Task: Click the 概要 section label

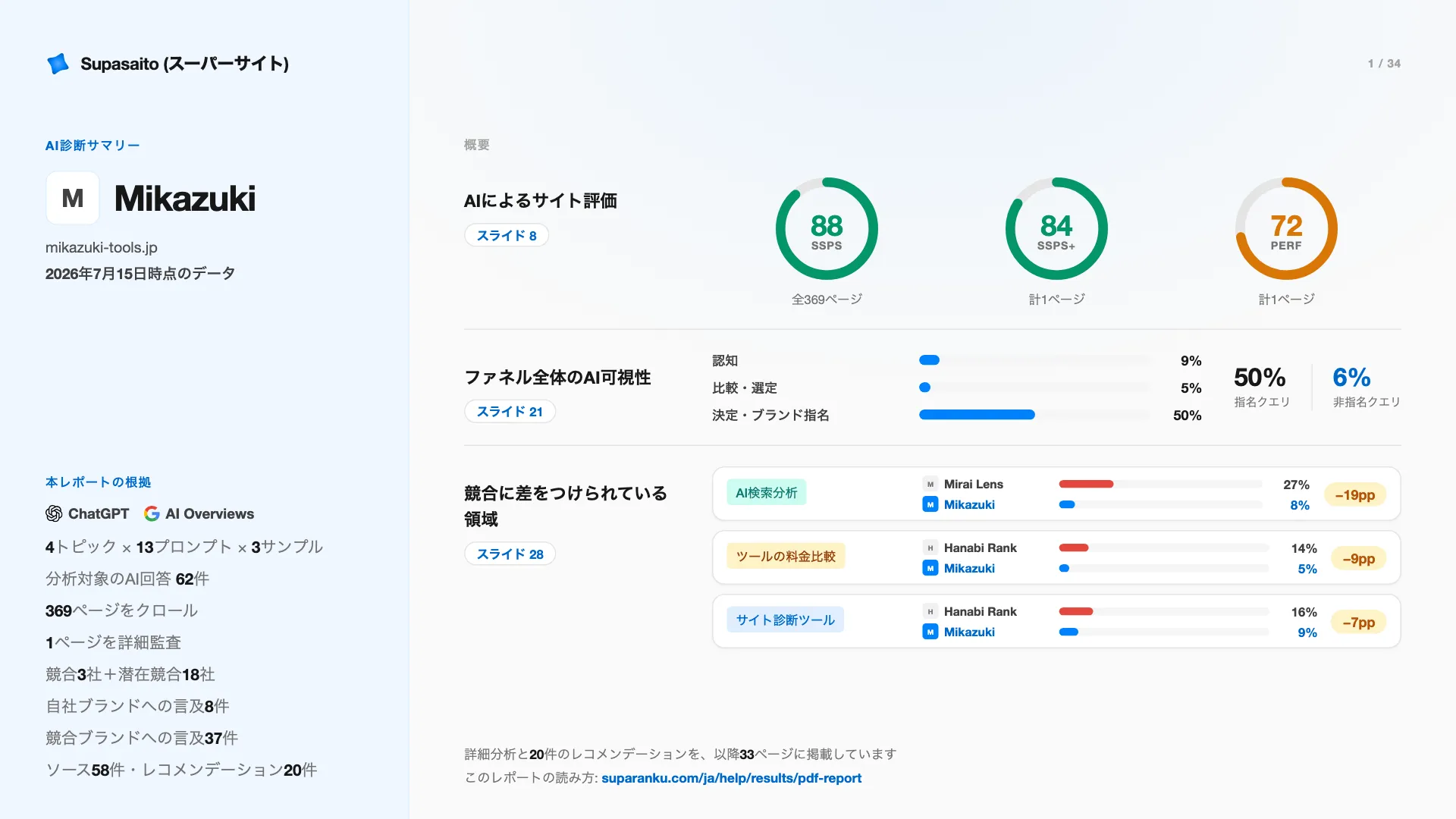Action: (477, 145)
